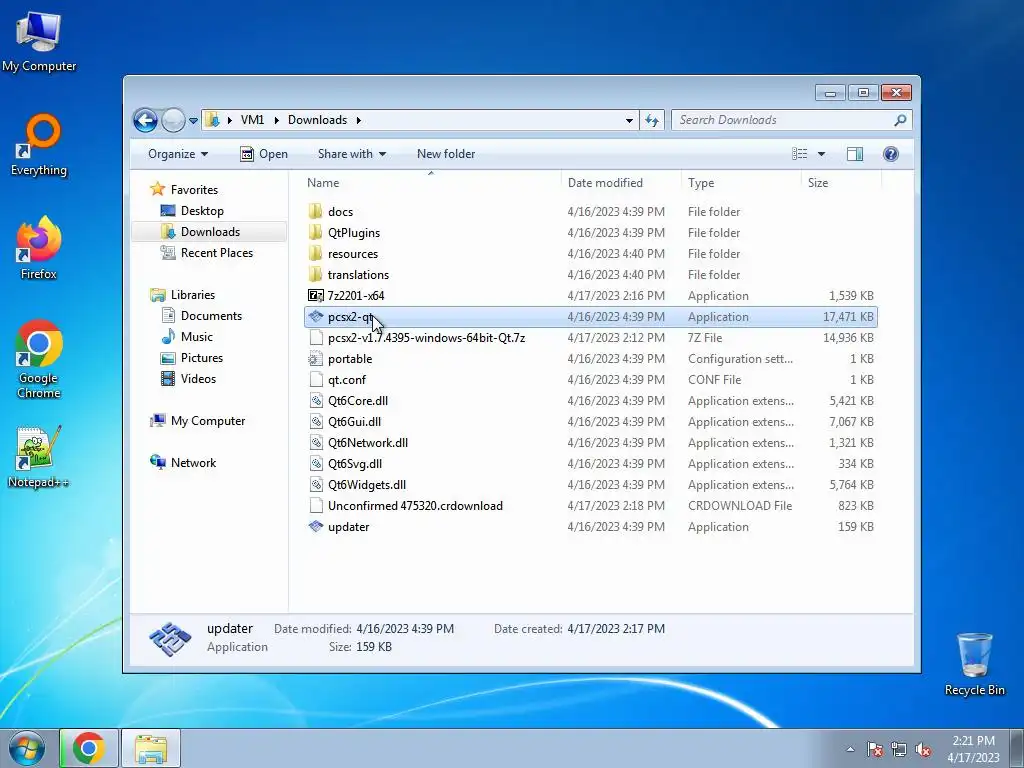Select the Qt6Svg.dll file icon
This screenshot has width=1024, height=768.
click(x=316, y=464)
